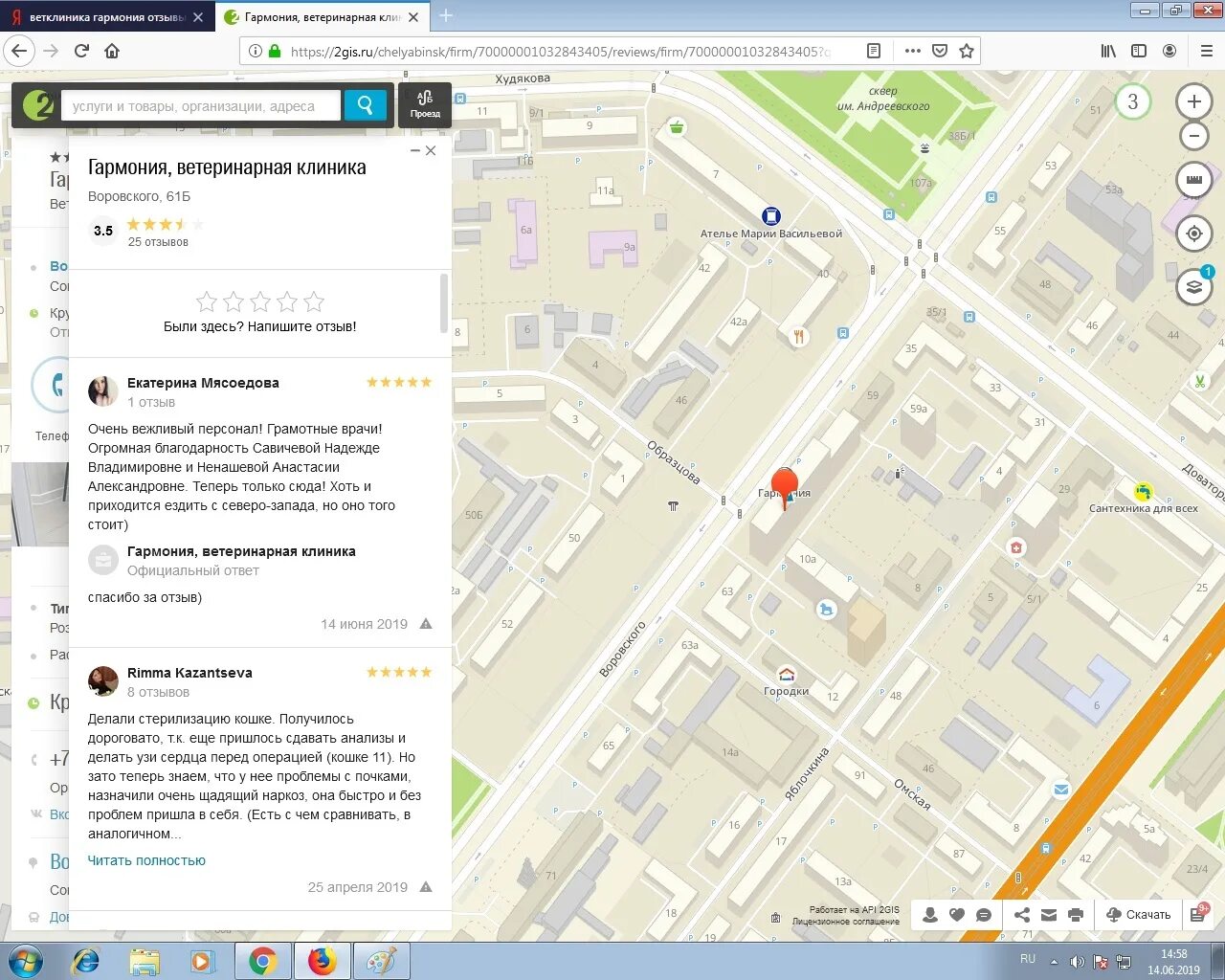The image size is (1225, 980).
Task: Click the Ателье Марии Васильевой map marker
Action: click(x=771, y=216)
